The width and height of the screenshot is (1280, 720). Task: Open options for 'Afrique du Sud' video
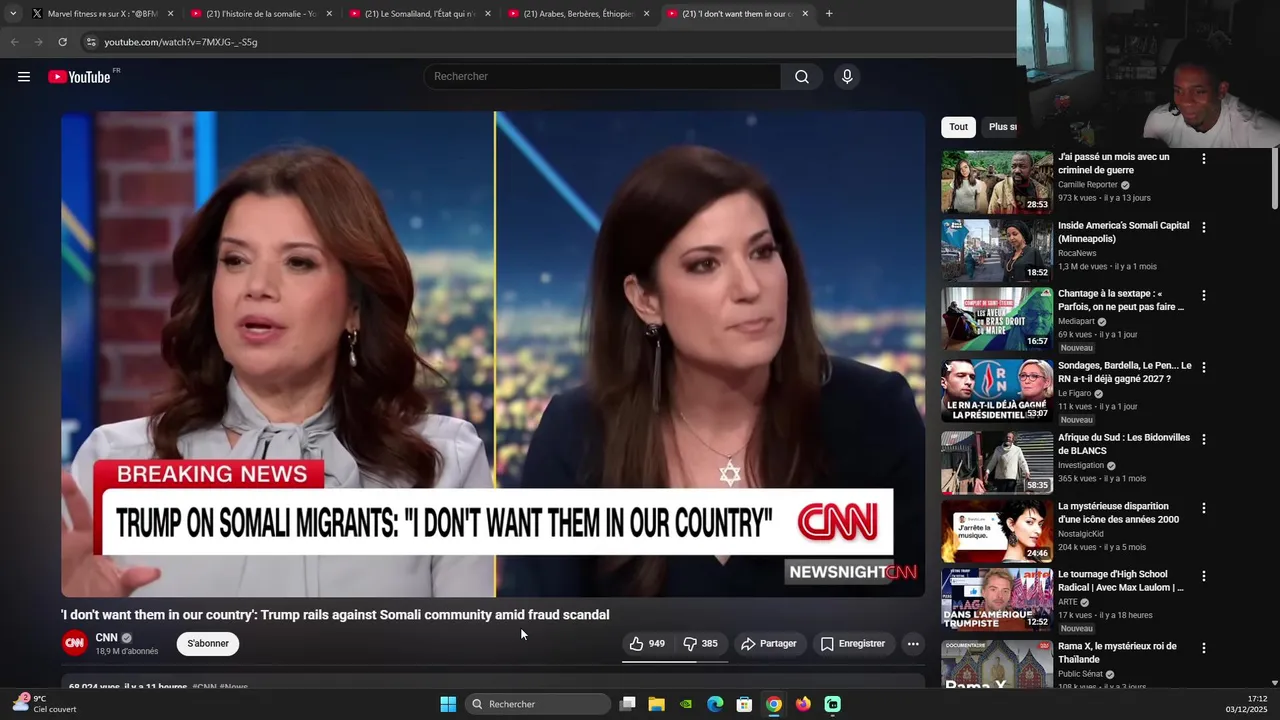(x=1204, y=439)
